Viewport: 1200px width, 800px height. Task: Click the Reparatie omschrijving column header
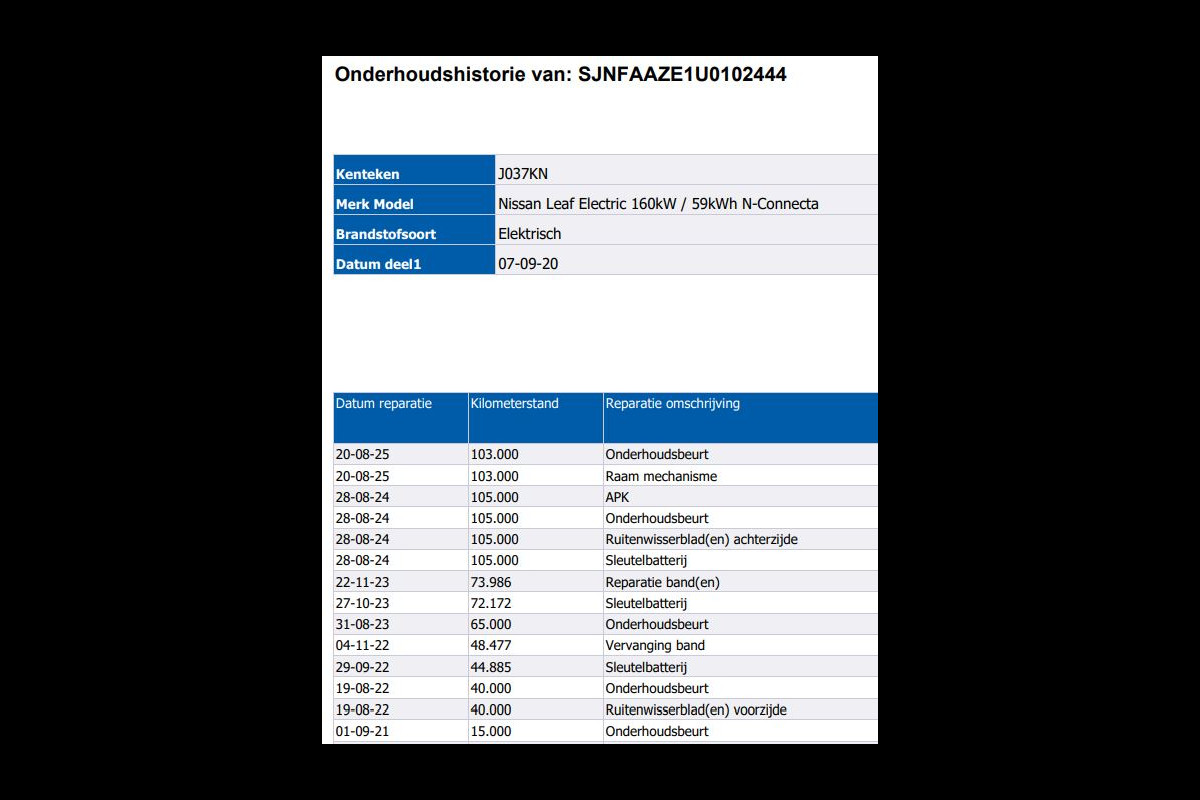pos(673,404)
